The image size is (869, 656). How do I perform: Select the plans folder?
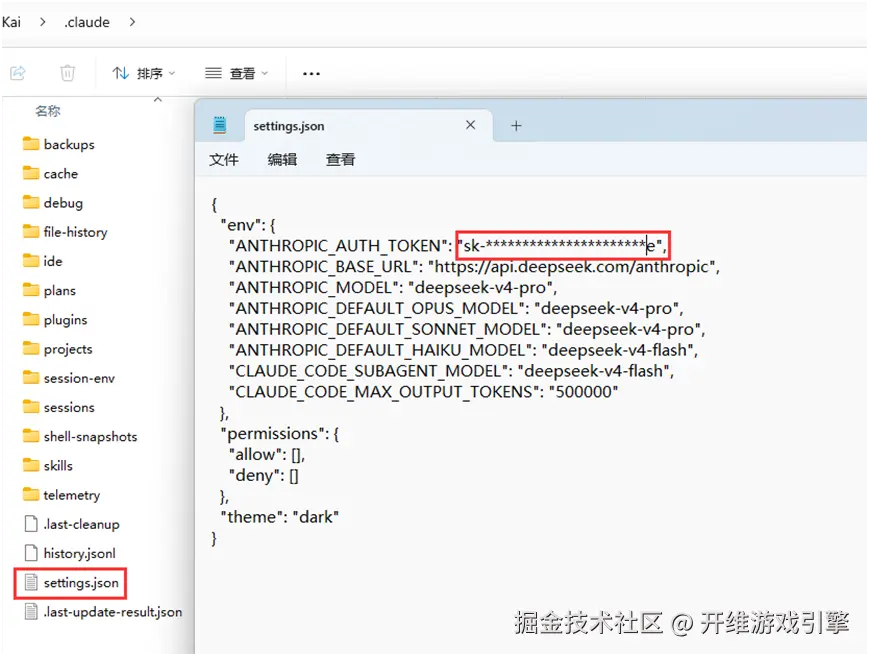click(49, 290)
